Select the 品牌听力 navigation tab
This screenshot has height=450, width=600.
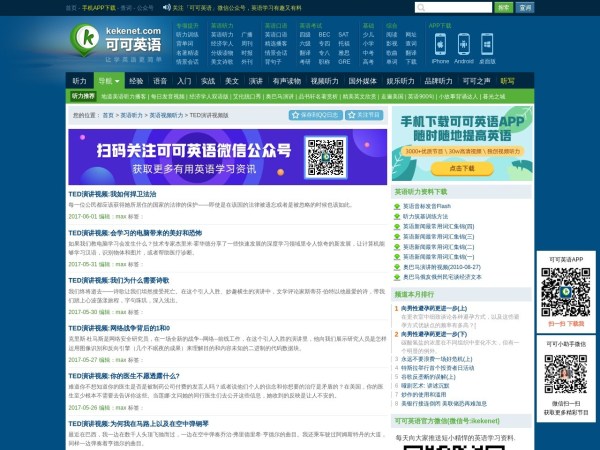coord(438,80)
